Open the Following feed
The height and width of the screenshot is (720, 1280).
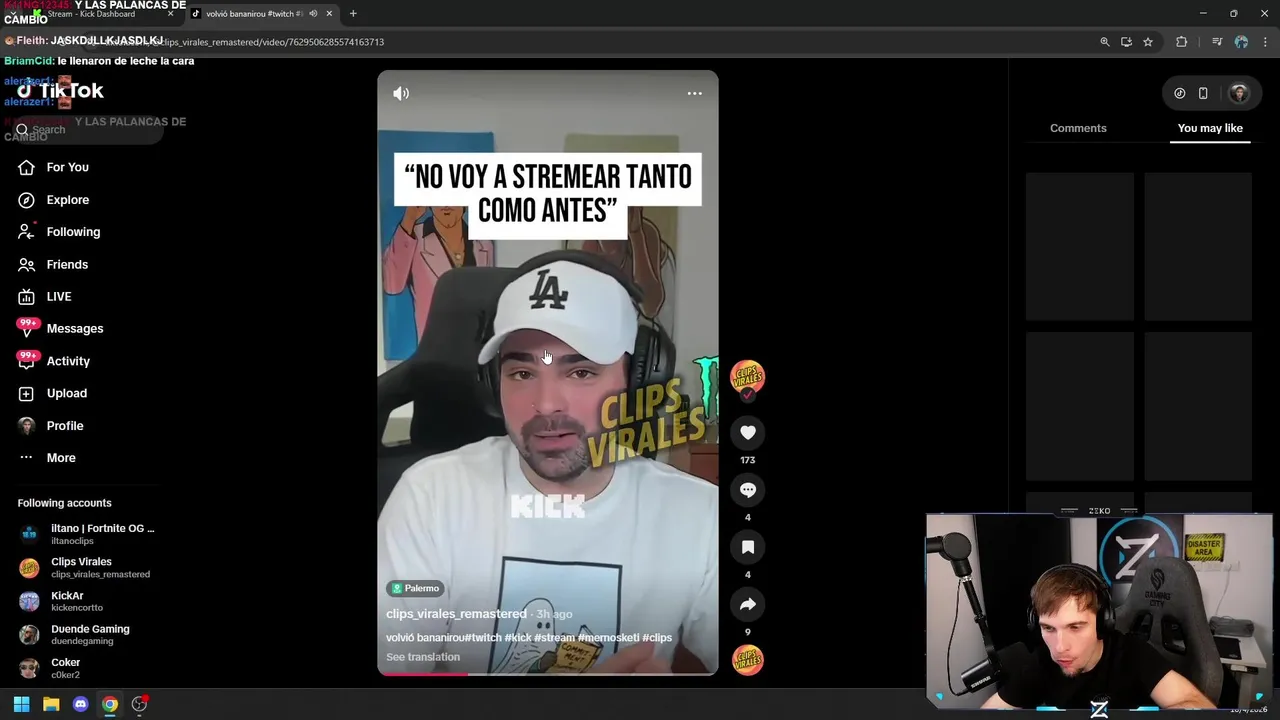[73, 232]
